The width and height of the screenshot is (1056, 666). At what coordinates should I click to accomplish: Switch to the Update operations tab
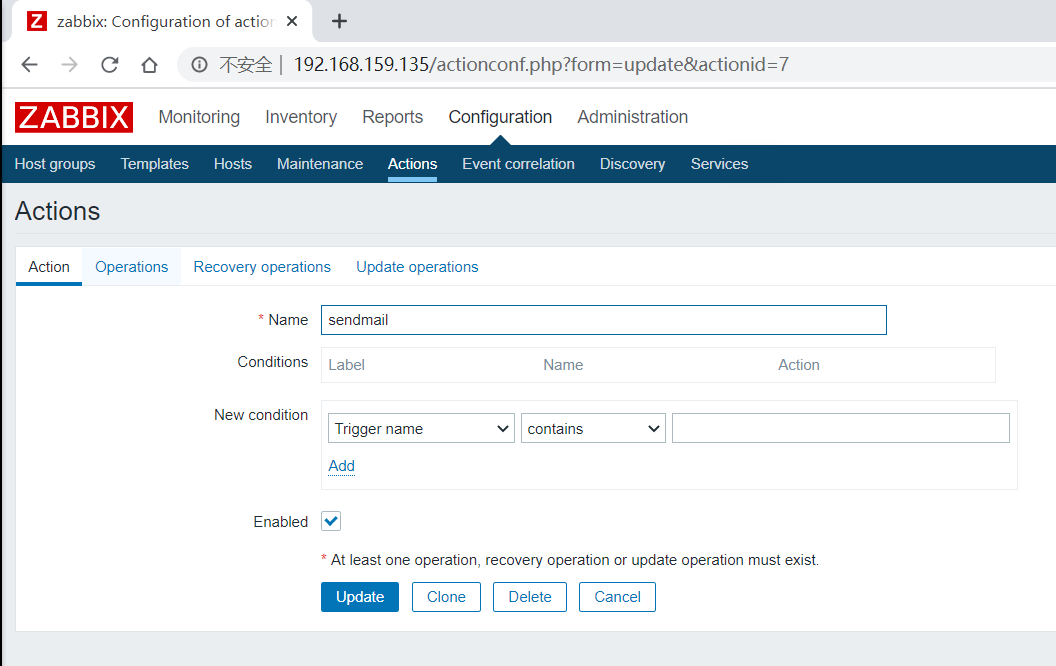[x=418, y=267]
